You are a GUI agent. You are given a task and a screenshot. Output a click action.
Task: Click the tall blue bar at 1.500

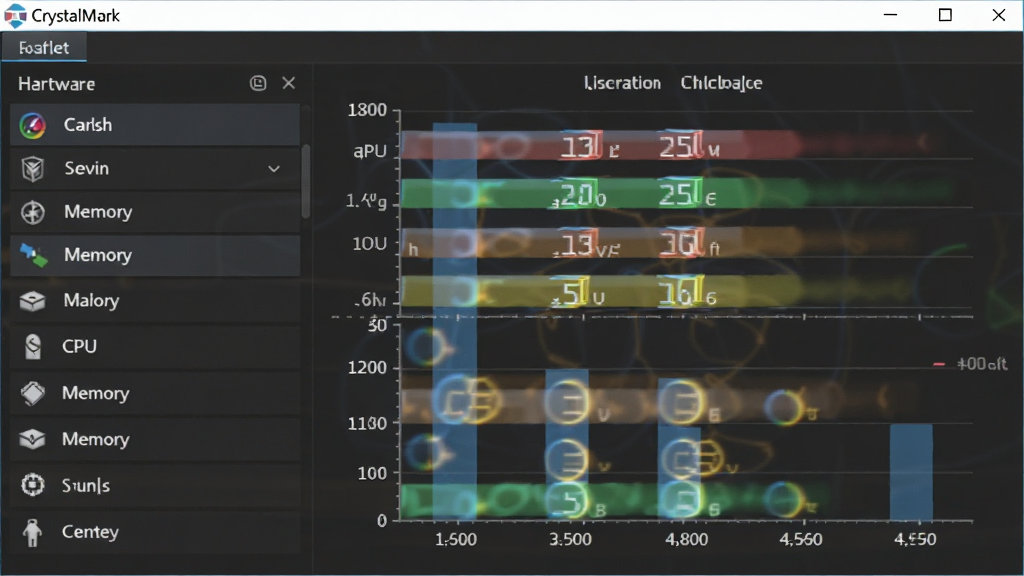[x=455, y=321]
